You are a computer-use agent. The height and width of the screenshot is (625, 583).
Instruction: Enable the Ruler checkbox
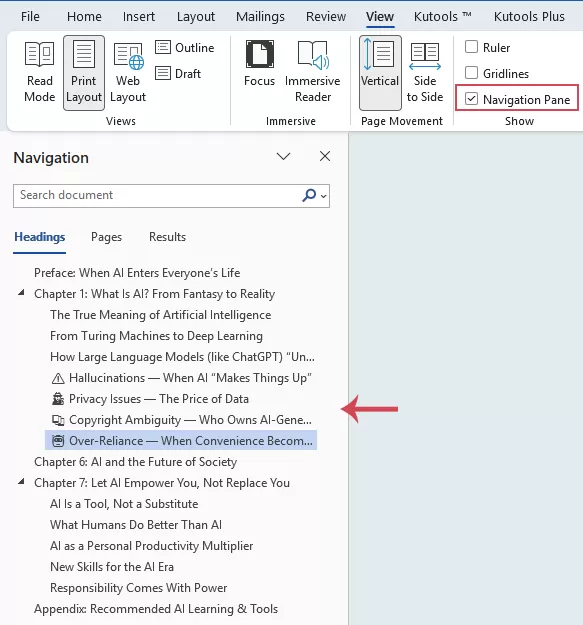click(471, 47)
